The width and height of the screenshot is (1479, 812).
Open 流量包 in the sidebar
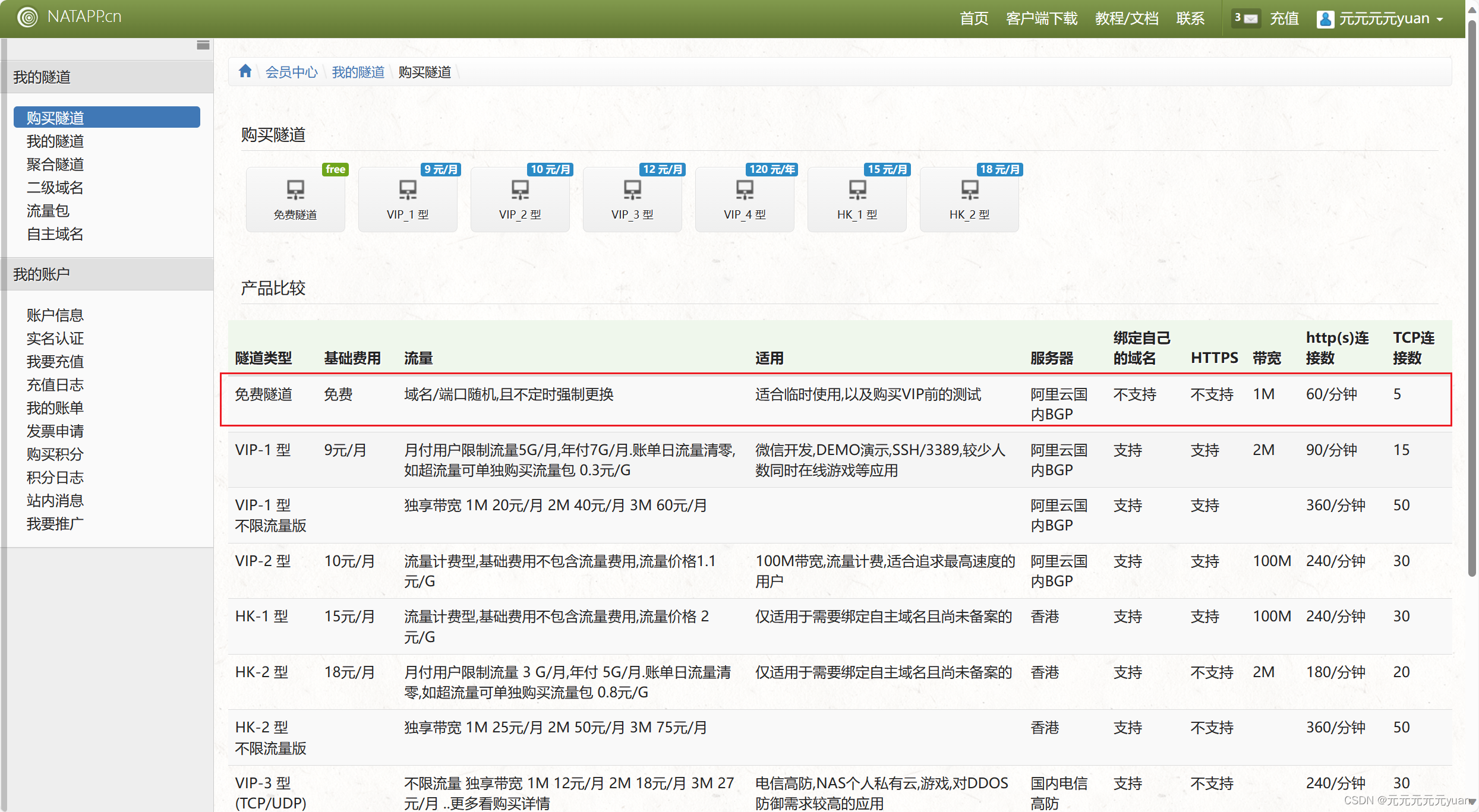pos(48,211)
